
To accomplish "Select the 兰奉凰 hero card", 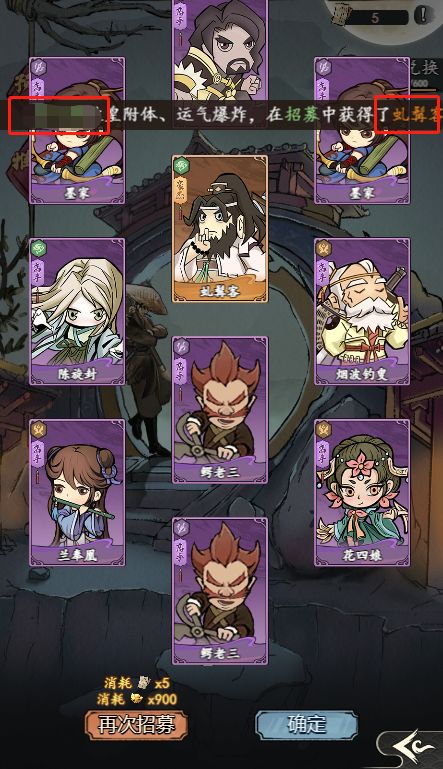I will tap(77, 492).
